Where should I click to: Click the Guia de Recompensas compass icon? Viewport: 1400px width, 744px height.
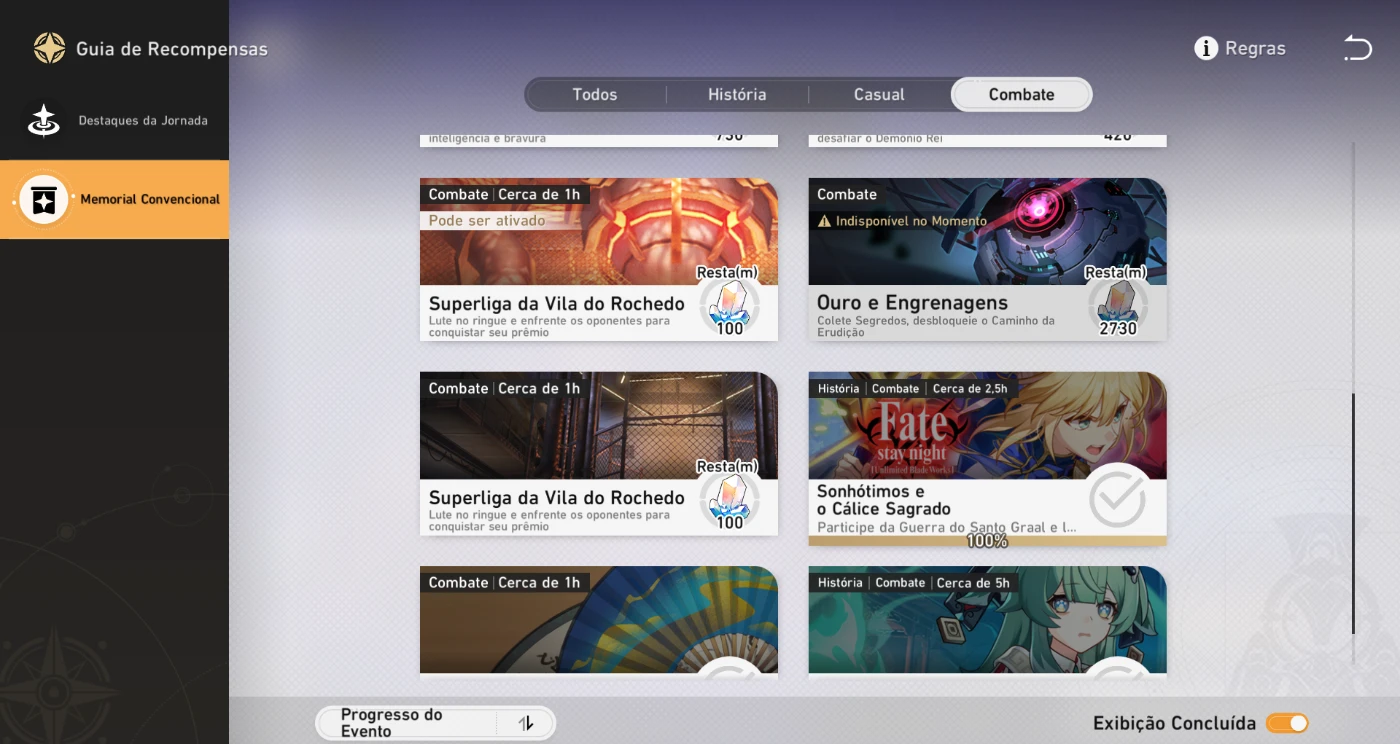click(x=49, y=48)
